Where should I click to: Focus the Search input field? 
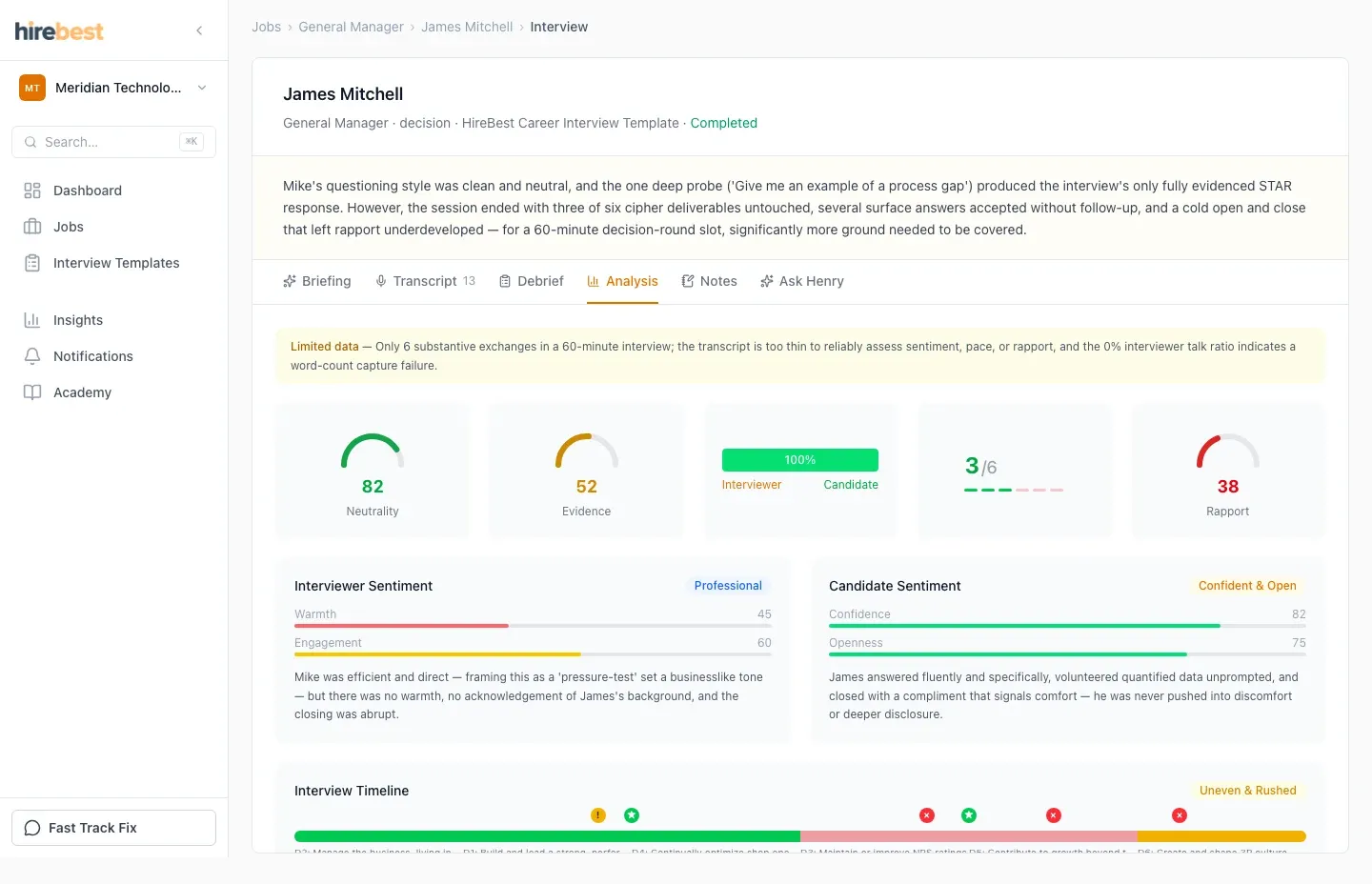(x=113, y=142)
